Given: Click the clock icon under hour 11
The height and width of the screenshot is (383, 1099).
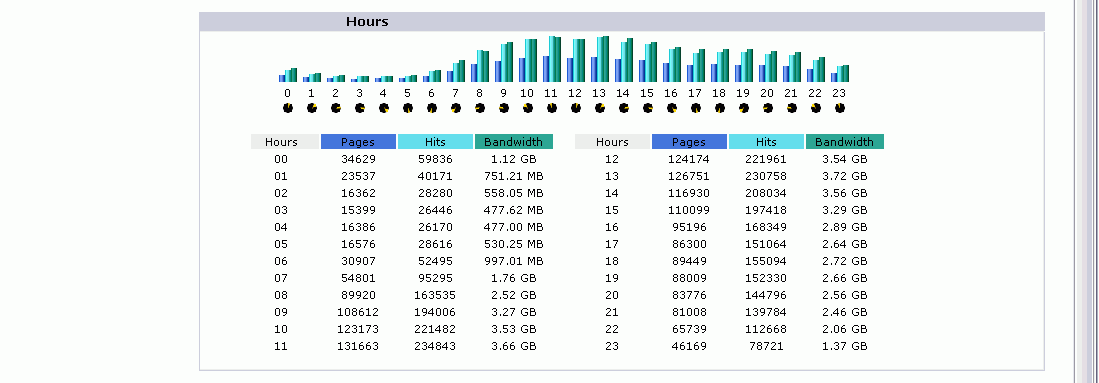Looking at the screenshot, I should click(552, 108).
